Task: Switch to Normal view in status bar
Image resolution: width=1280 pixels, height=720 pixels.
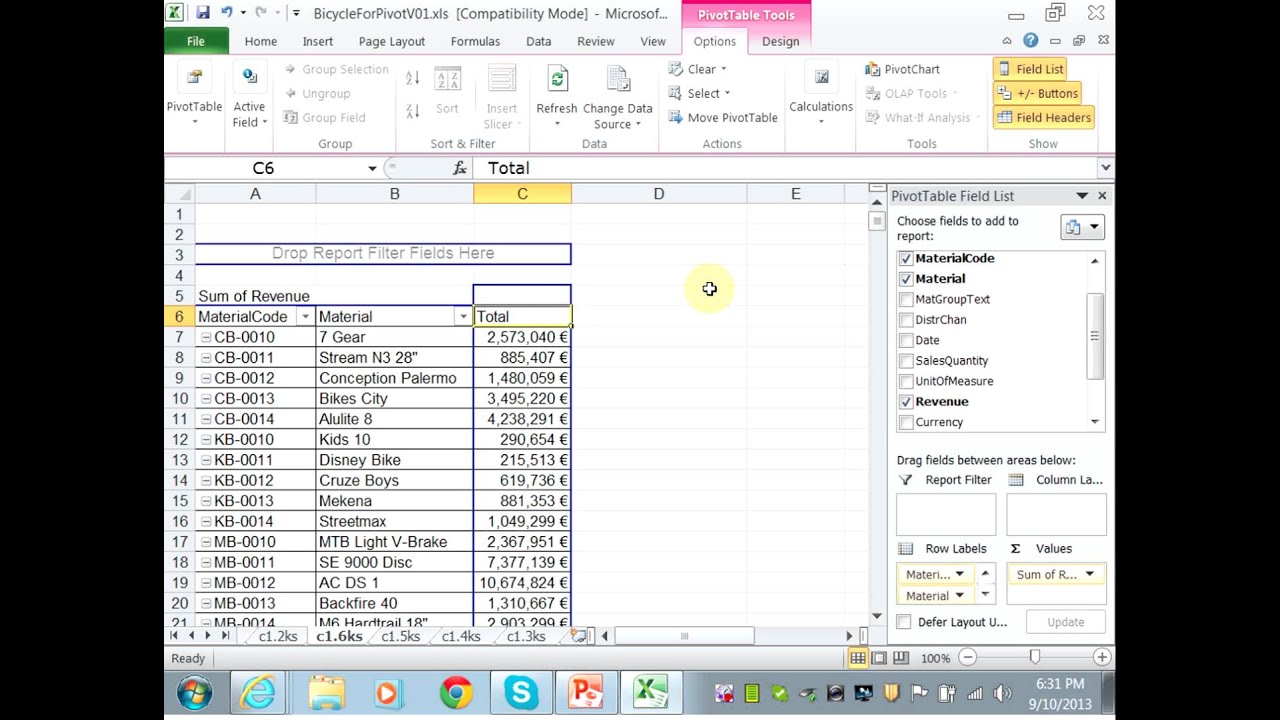Action: tap(858, 658)
